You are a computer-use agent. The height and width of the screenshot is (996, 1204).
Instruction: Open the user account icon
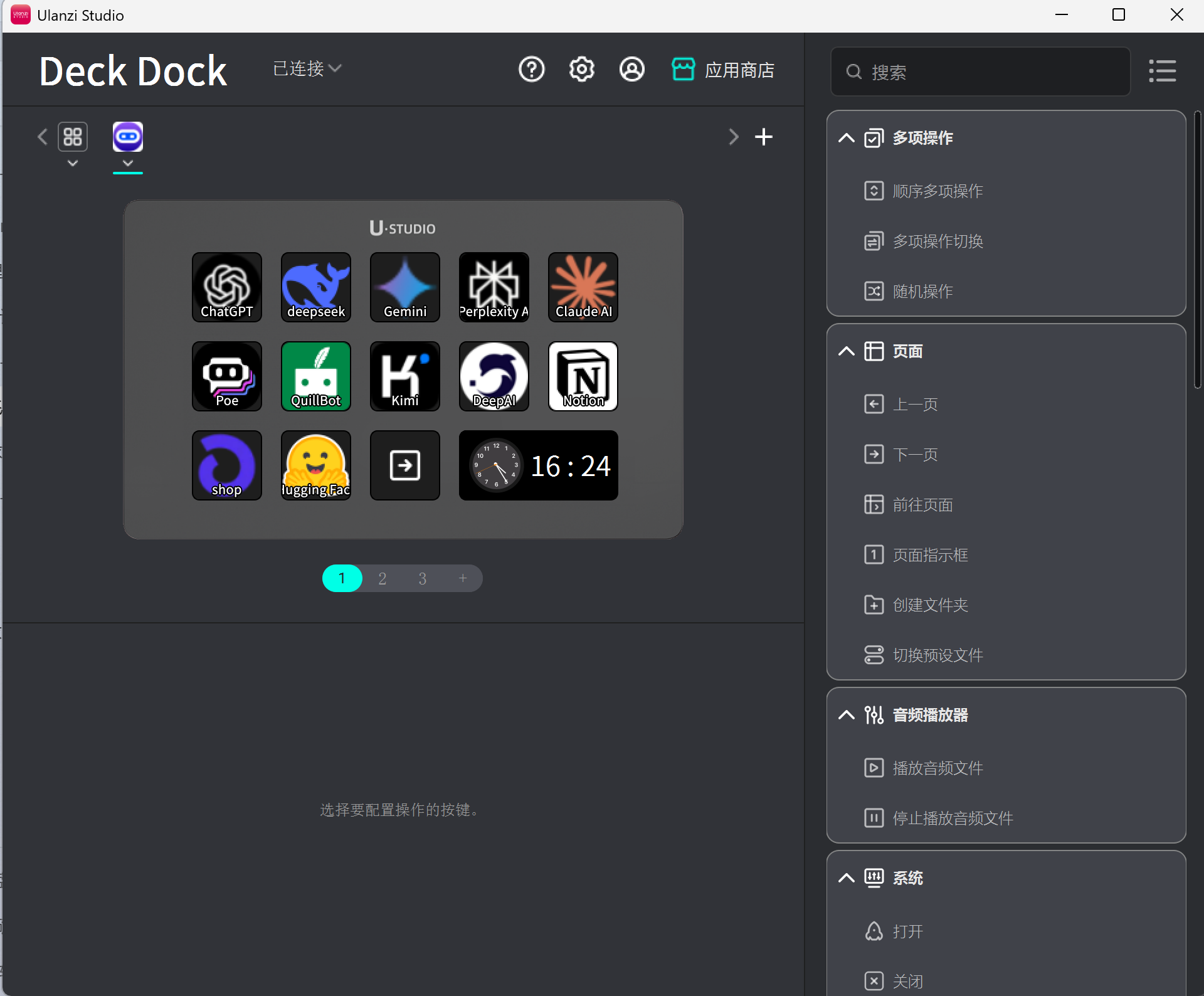(631, 69)
